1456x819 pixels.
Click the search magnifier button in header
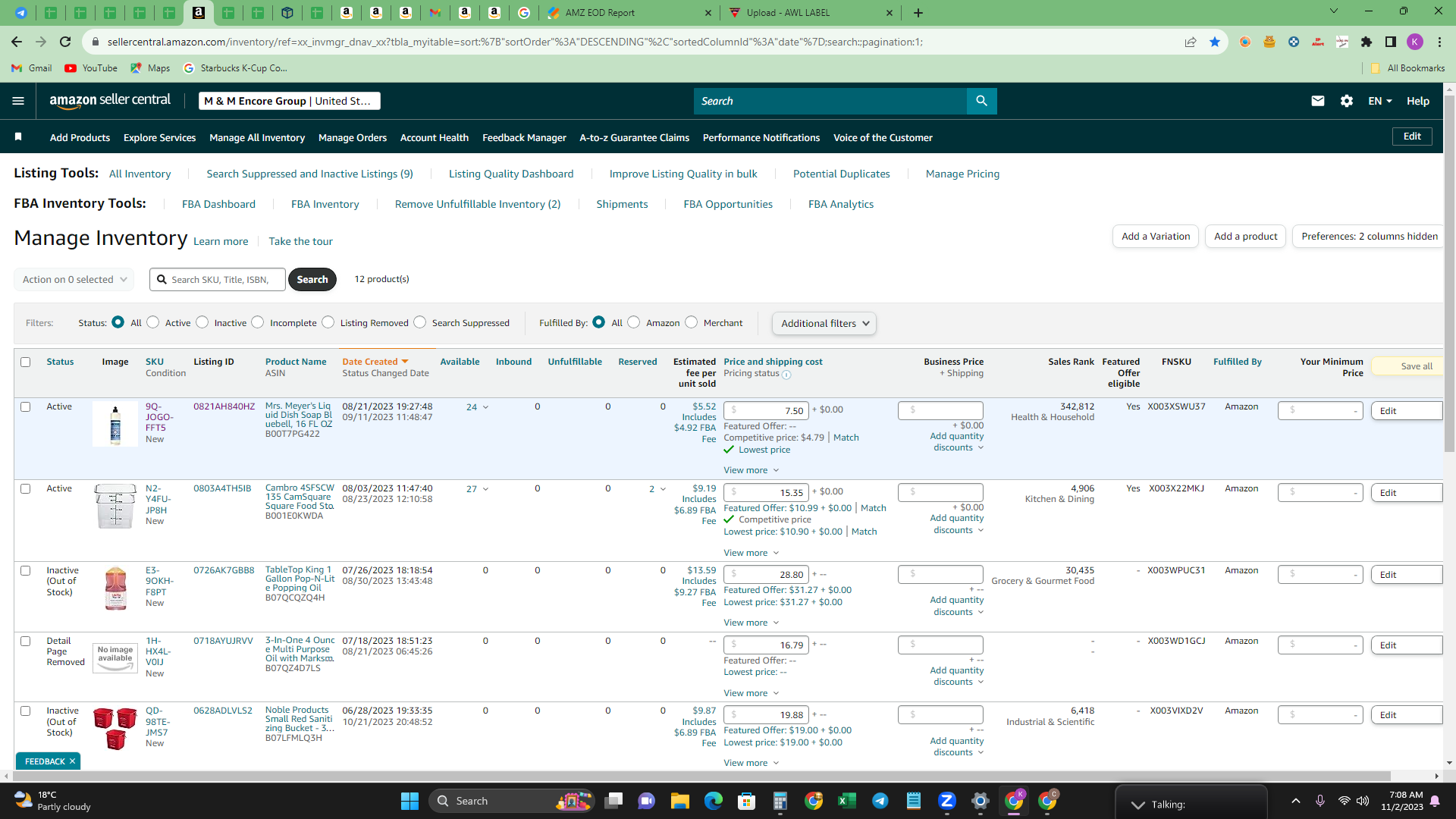981,101
